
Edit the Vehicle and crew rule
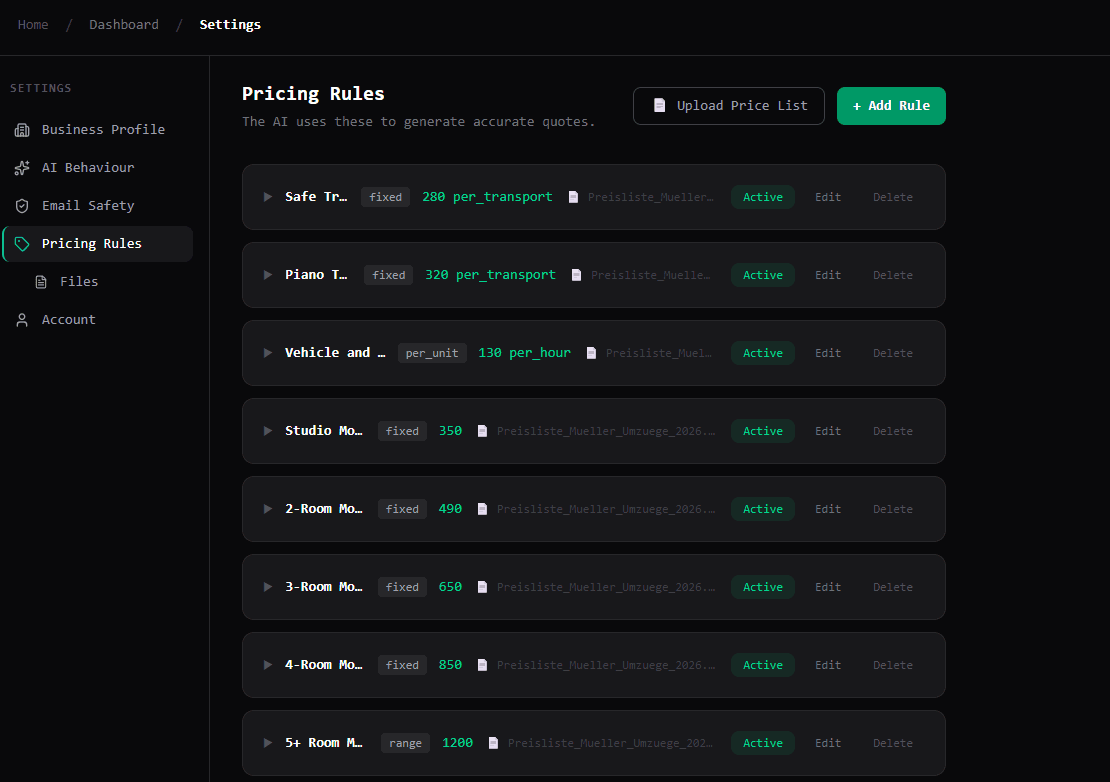coord(827,353)
